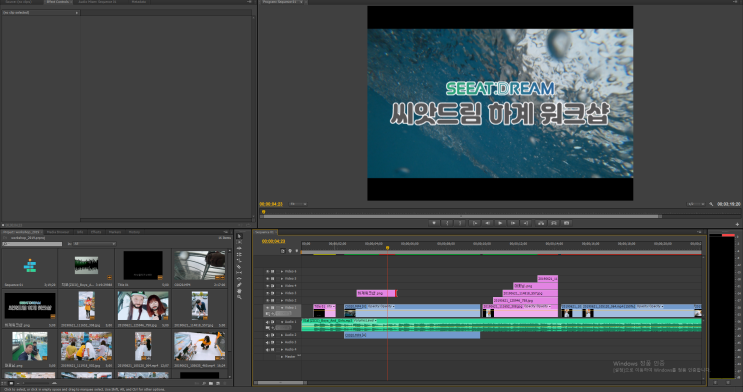The width and height of the screenshot is (743, 392).
Task: Go to In point in Program monitor
Action: (474, 223)
